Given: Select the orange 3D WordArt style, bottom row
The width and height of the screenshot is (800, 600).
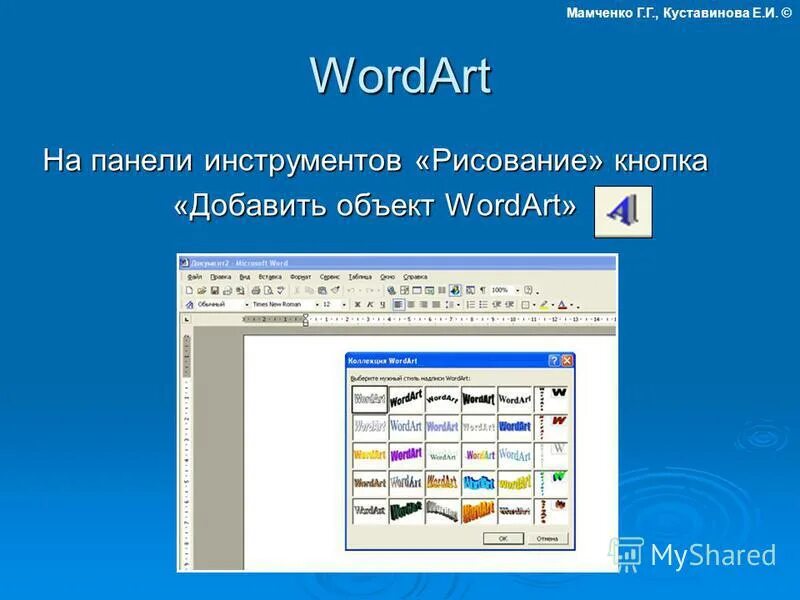Looking at the screenshot, I should tap(479, 510).
